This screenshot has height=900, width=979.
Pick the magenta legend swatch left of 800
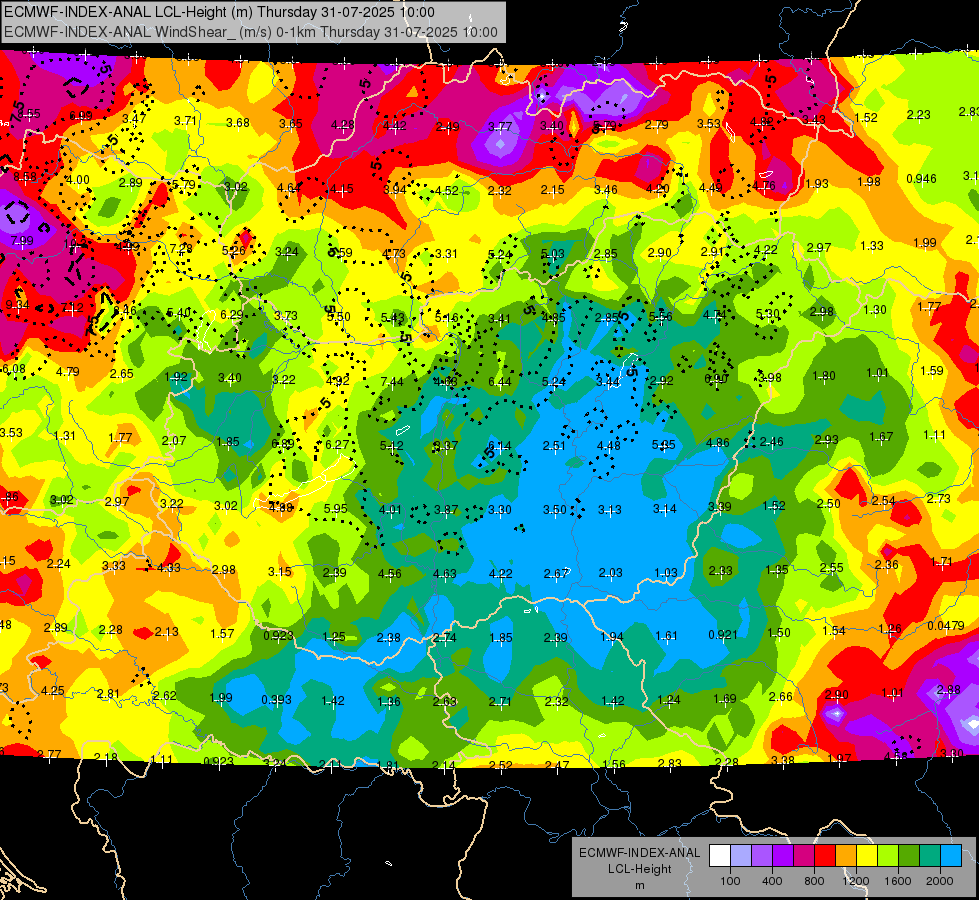tap(804, 856)
